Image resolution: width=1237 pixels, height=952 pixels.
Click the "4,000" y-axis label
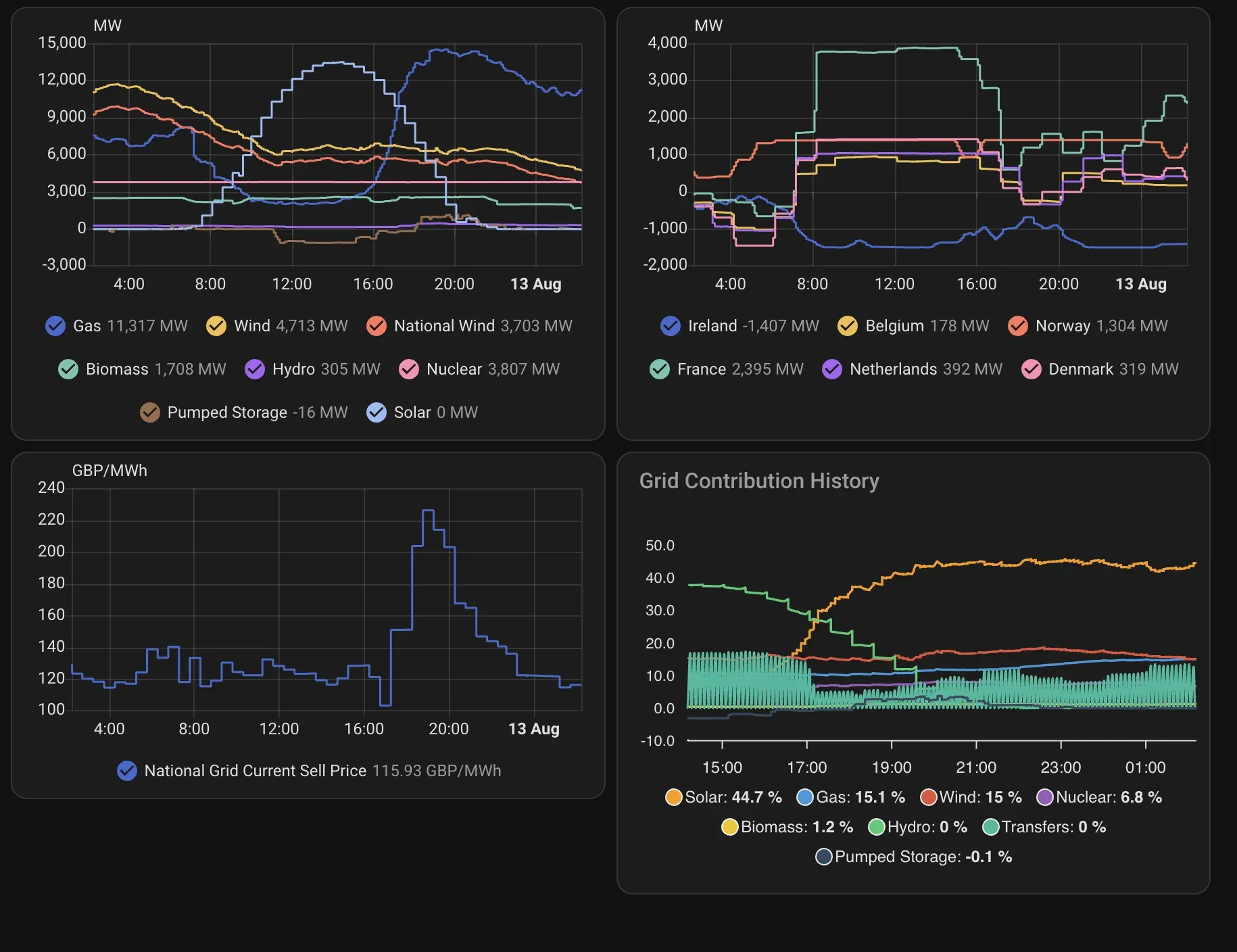click(668, 43)
